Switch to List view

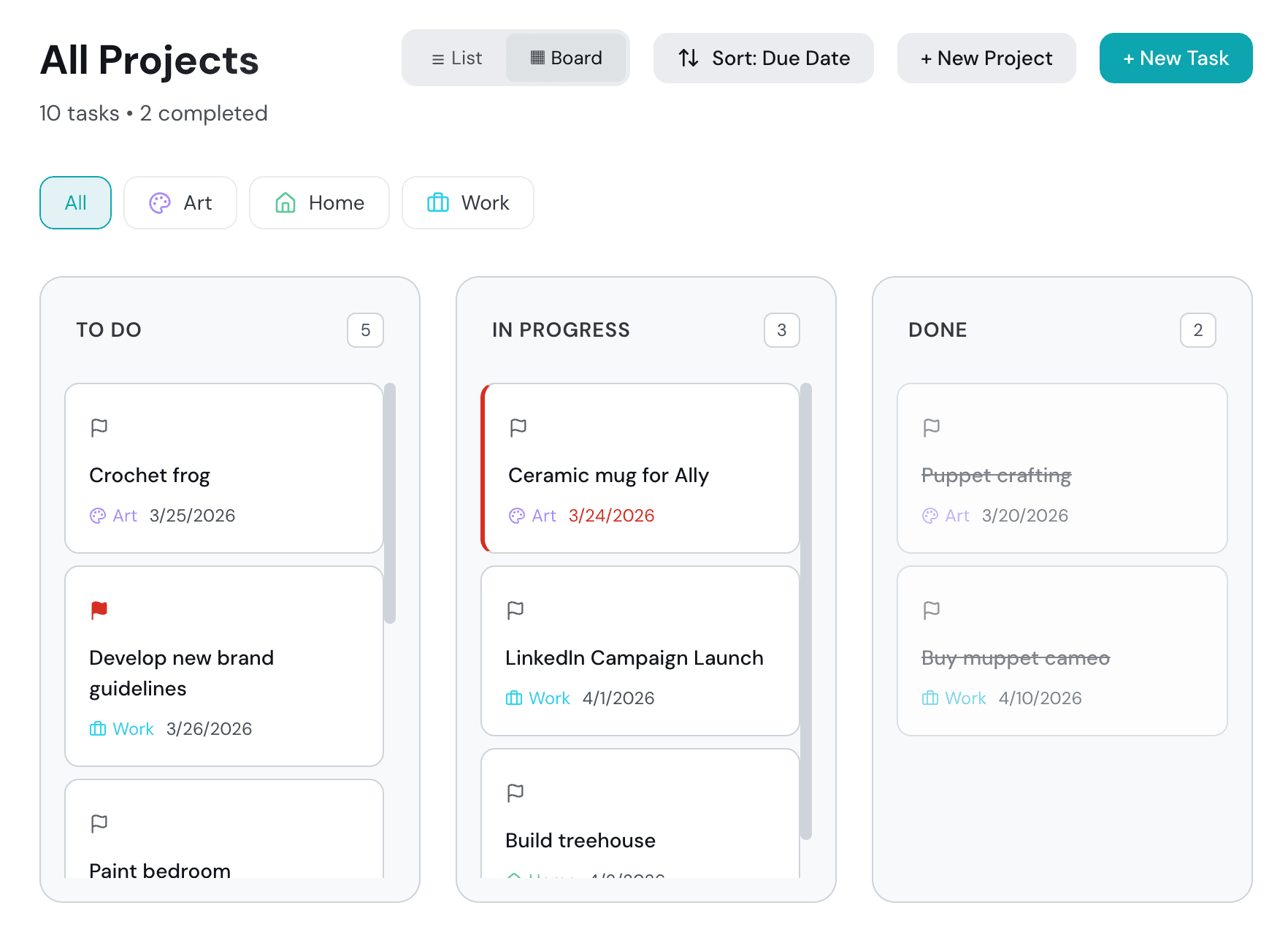pyautogui.click(x=456, y=58)
